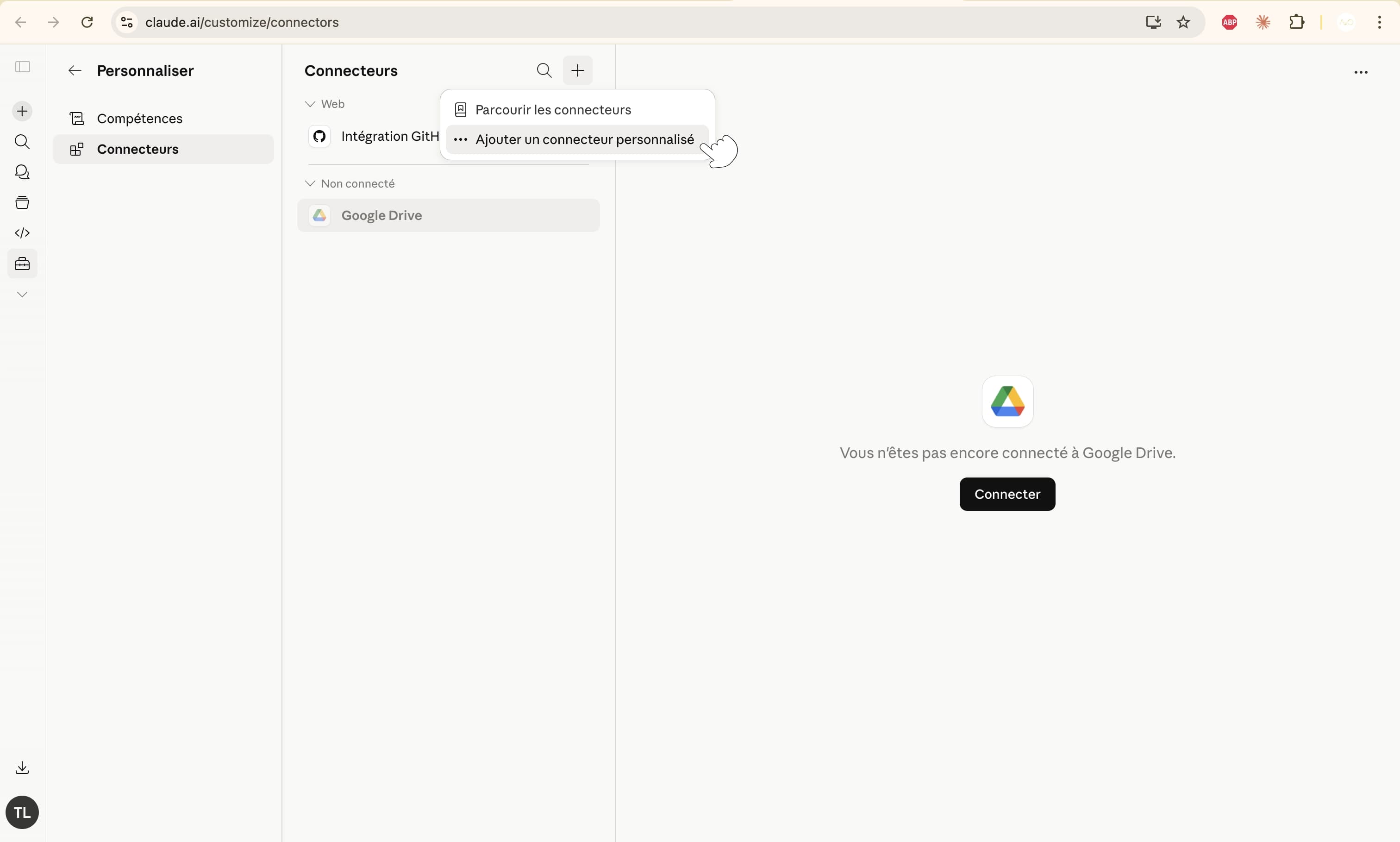1400x842 pixels.
Task: Bookmark this page with the star icon
Action: [1183, 22]
